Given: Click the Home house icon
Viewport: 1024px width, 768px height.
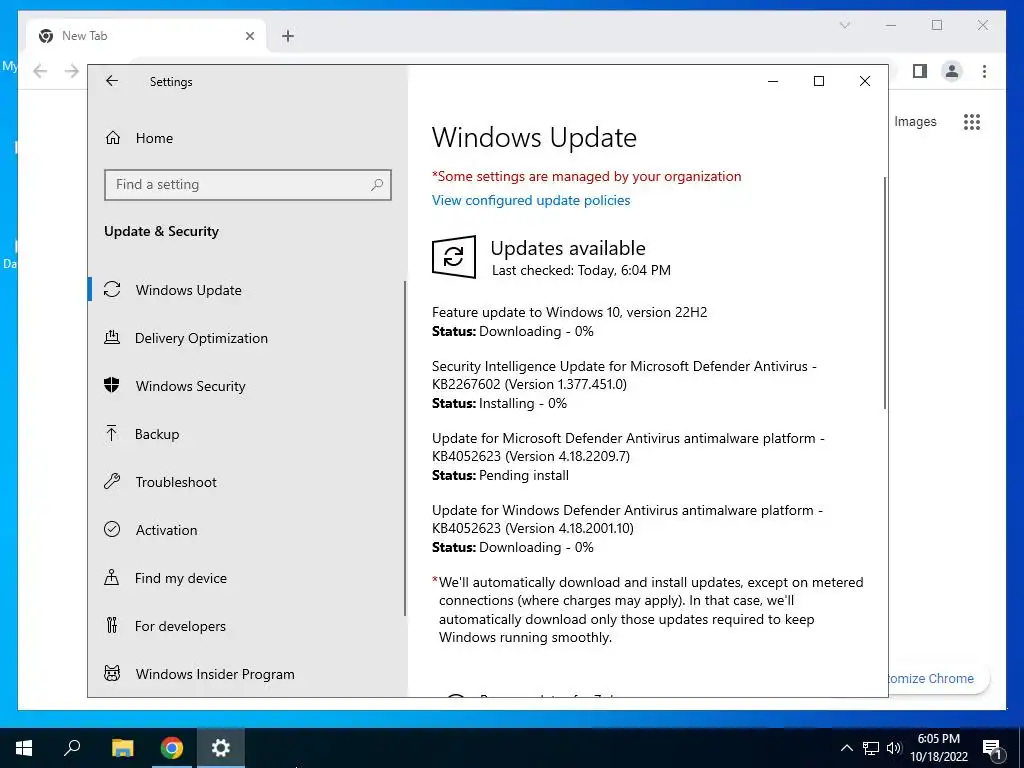Looking at the screenshot, I should [x=113, y=138].
